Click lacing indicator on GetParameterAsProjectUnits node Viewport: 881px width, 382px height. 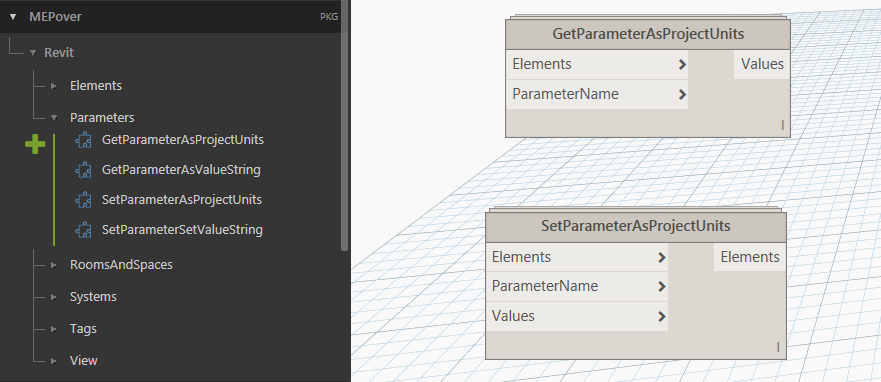[782, 125]
